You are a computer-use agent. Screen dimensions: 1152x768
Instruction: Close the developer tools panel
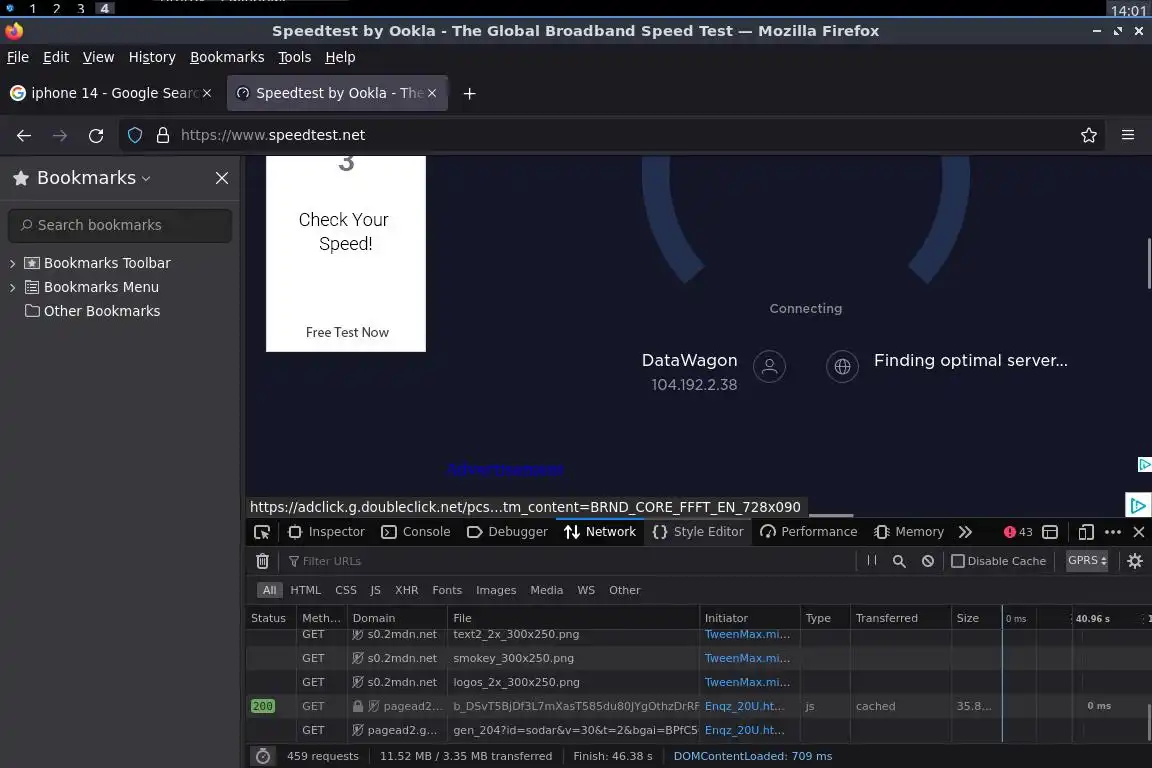coord(1139,532)
